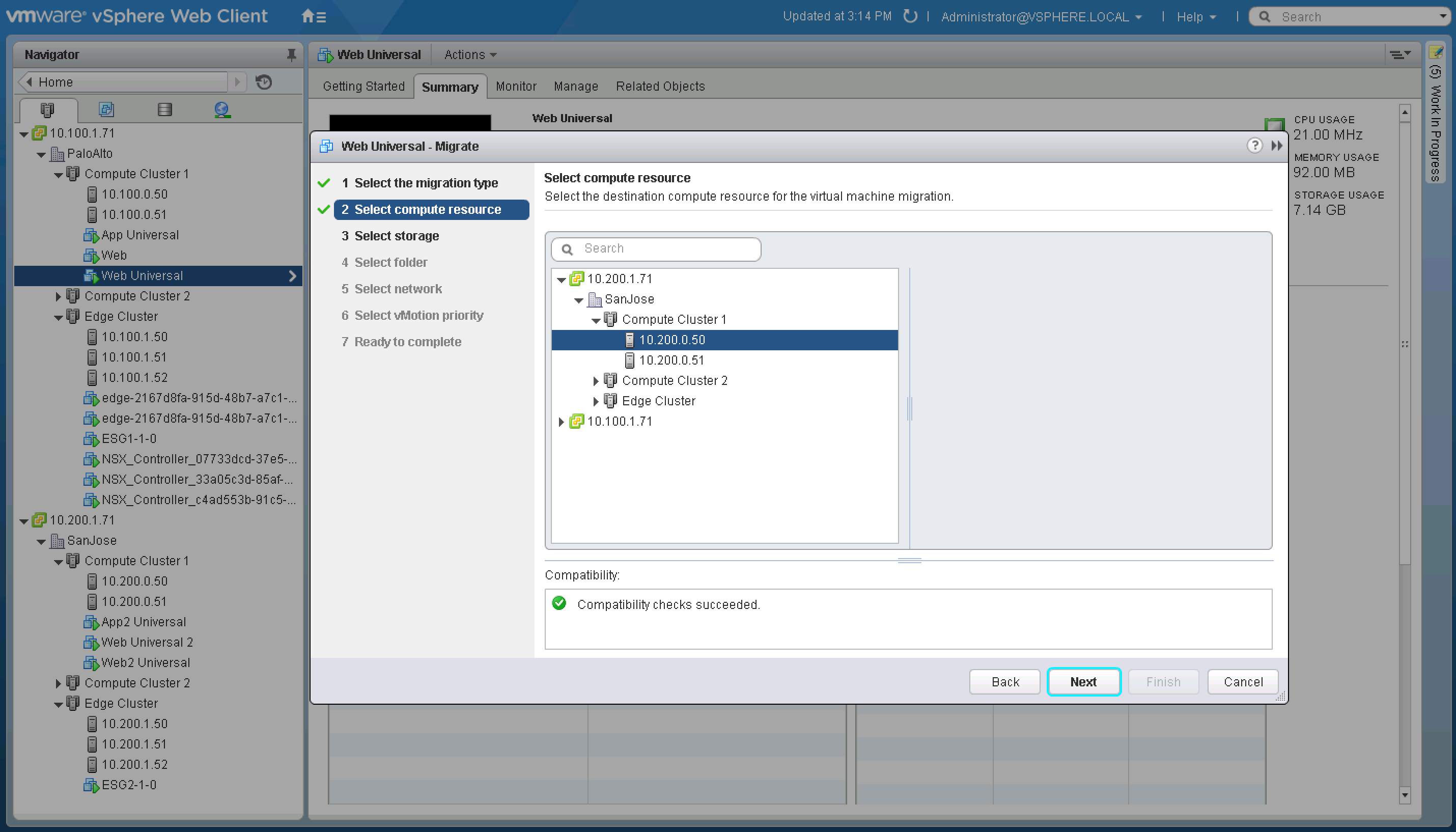Image resolution: width=1456 pixels, height=832 pixels.
Task: Toggle the Navigator panel pin
Action: pos(292,54)
